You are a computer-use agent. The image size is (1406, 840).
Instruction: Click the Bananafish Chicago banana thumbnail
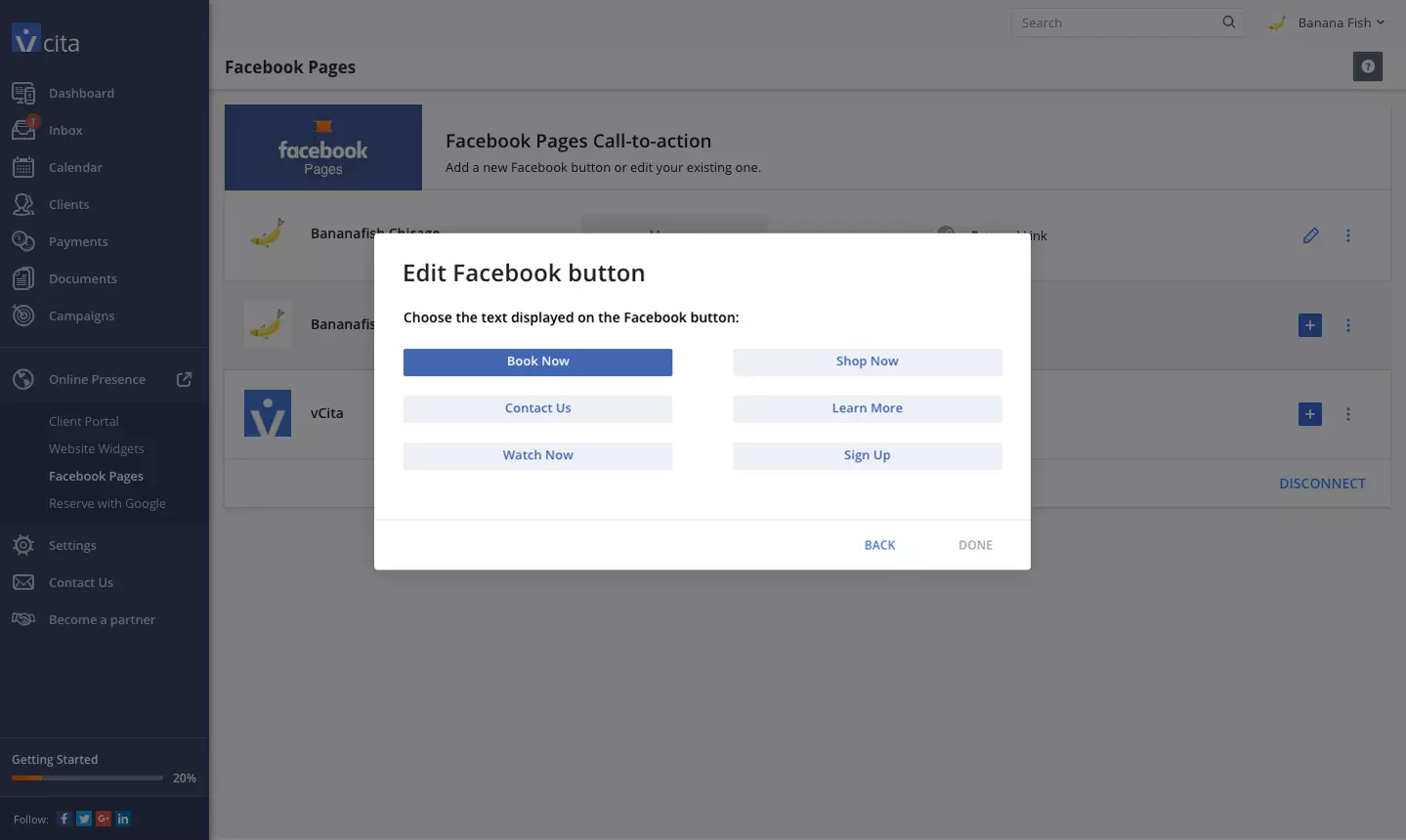click(x=268, y=234)
